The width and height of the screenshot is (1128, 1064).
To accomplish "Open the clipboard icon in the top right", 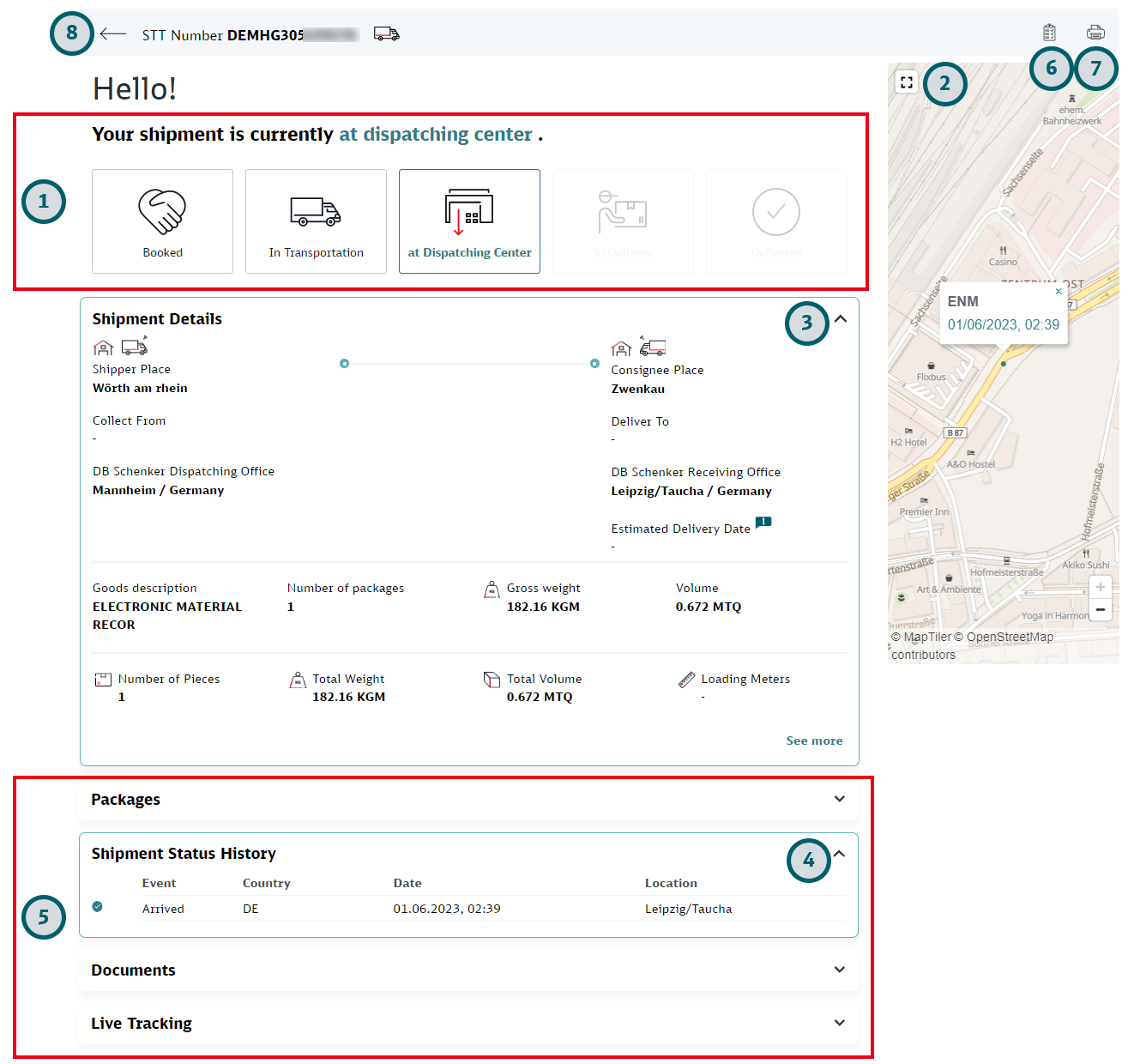I will click(1049, 33).
